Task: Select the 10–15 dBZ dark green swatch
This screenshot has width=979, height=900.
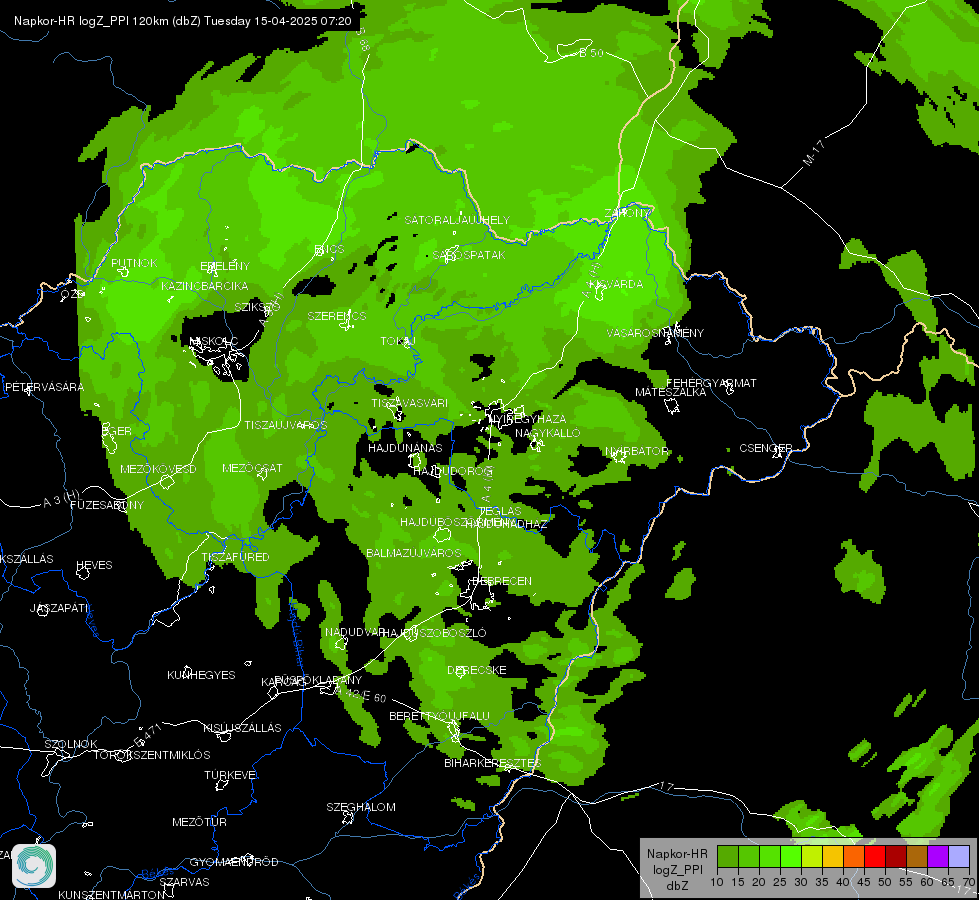Action: point(727,857)
